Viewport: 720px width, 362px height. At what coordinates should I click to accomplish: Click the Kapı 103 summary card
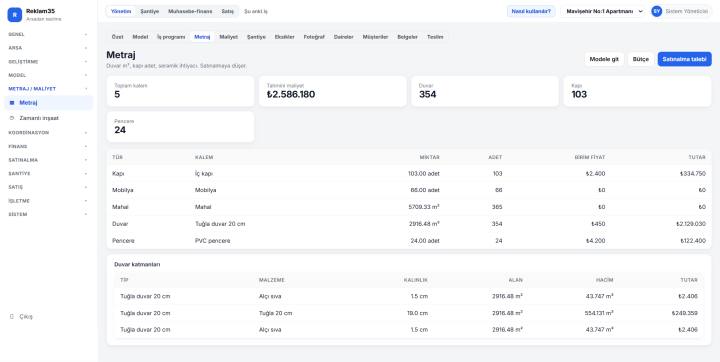637,91
